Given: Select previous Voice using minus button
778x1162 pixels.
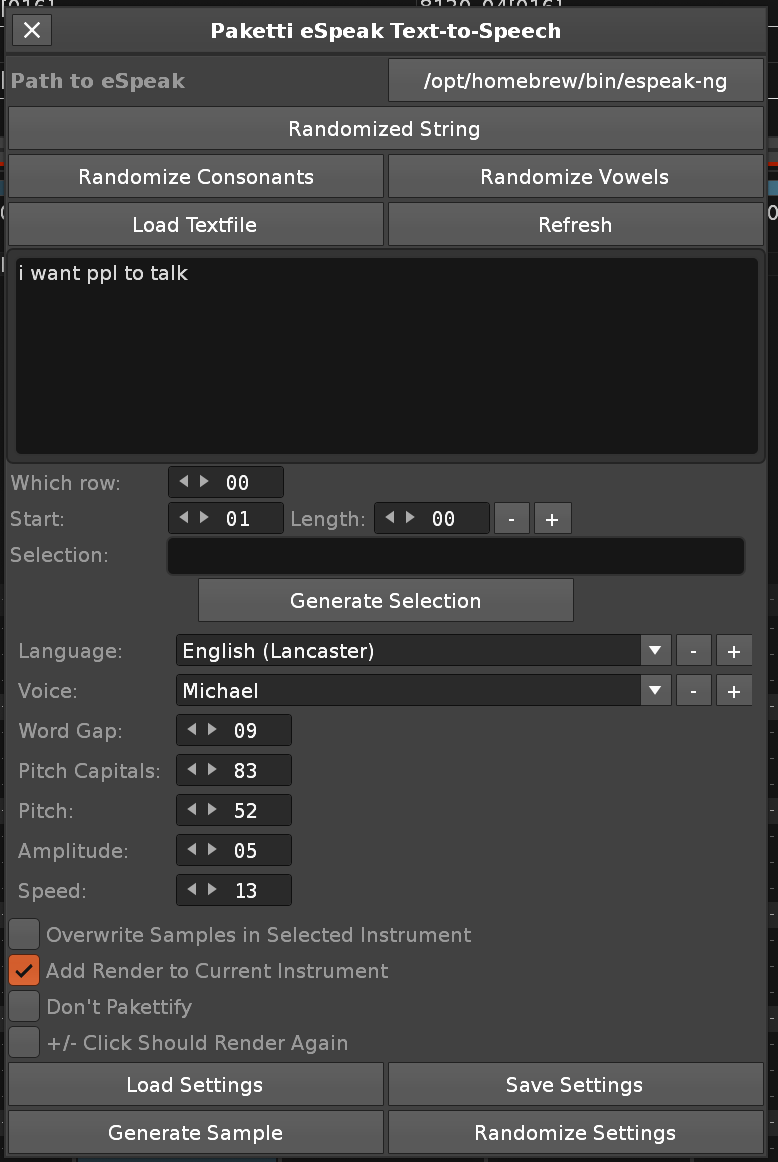Looking at the screenshot, I should click(693, 691).
